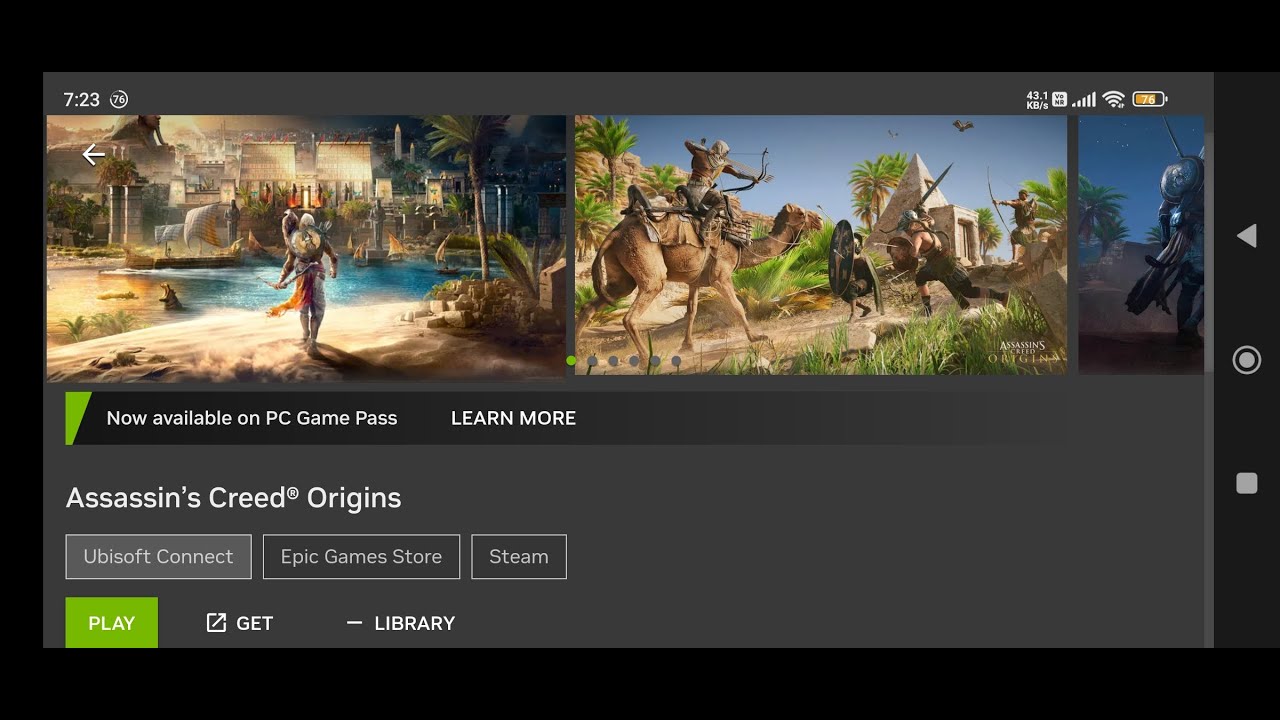
Task: Tap the Assassin's Creed Origins title
Action: (233, 498)
